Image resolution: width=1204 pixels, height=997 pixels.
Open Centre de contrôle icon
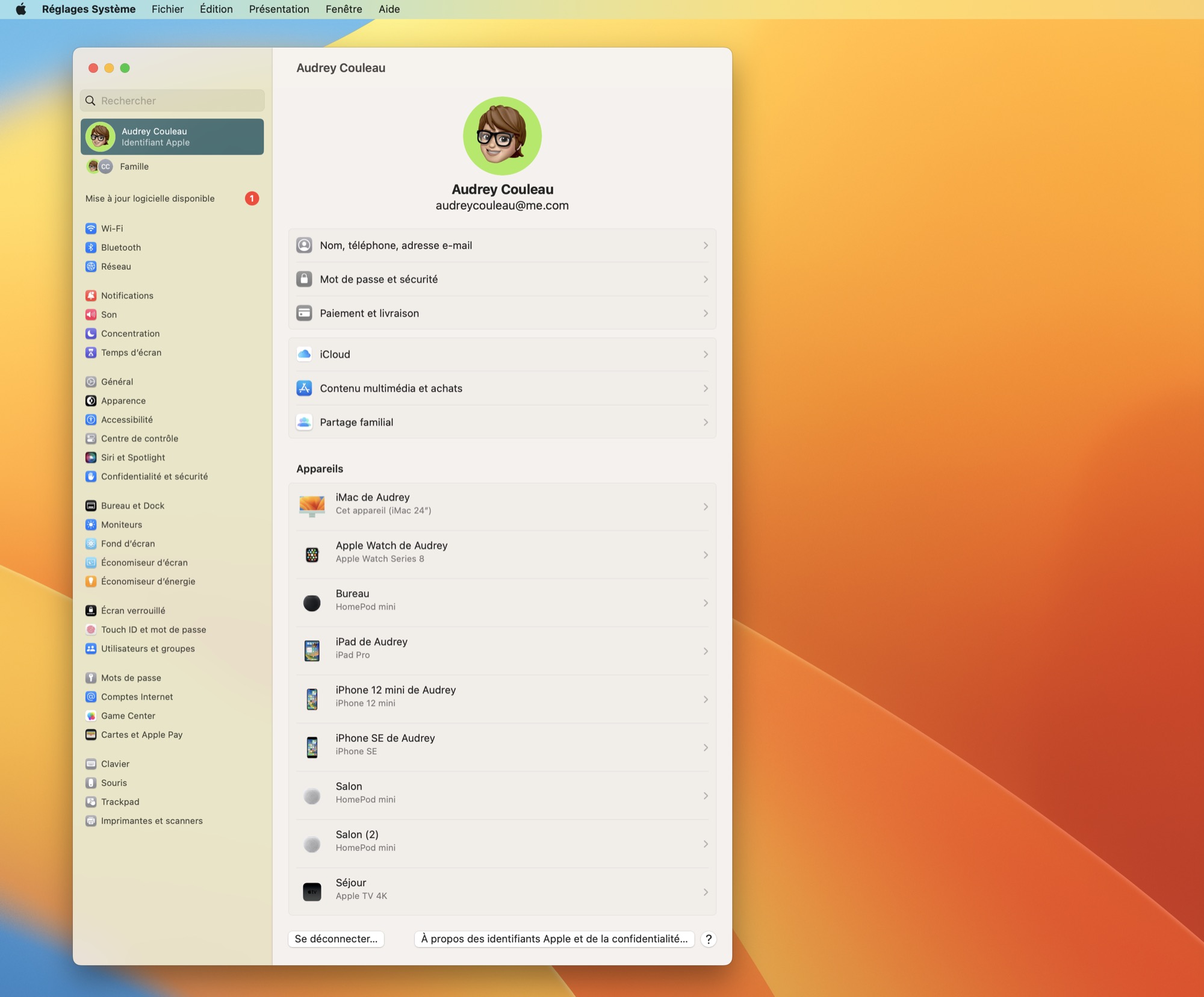(x=91, y=438)
